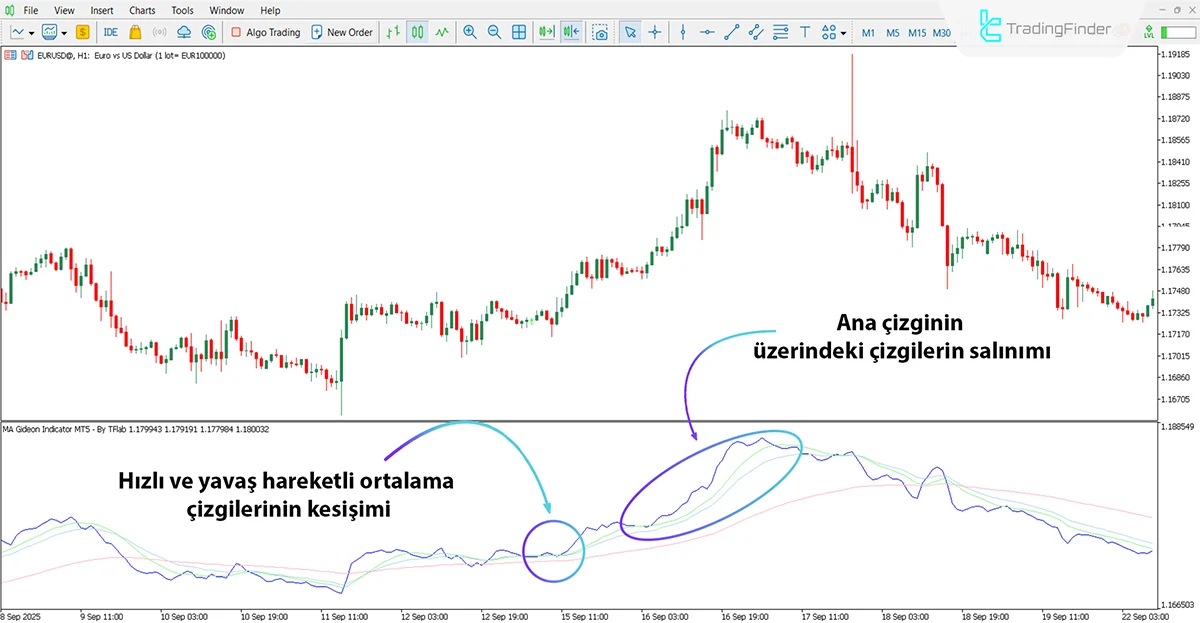Viewport: 1200px width, 623px height.
Task: Switch timeframe to M15
Action: [x=916, y=32]
